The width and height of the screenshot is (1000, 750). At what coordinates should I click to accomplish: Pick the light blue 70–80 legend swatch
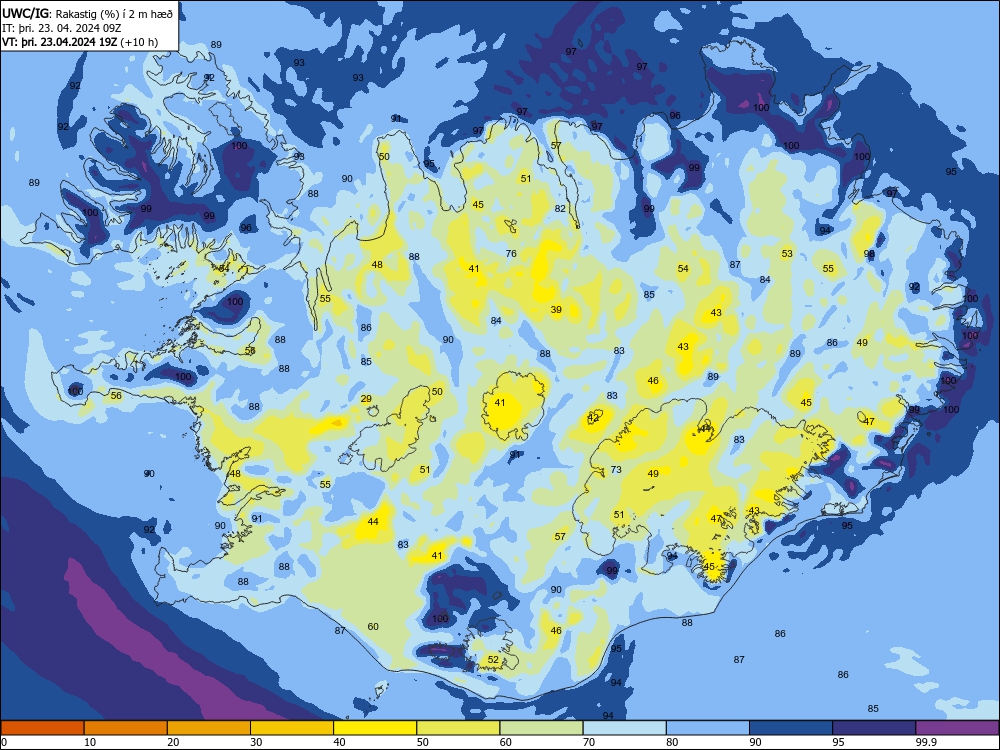click(x=624, y=728)
